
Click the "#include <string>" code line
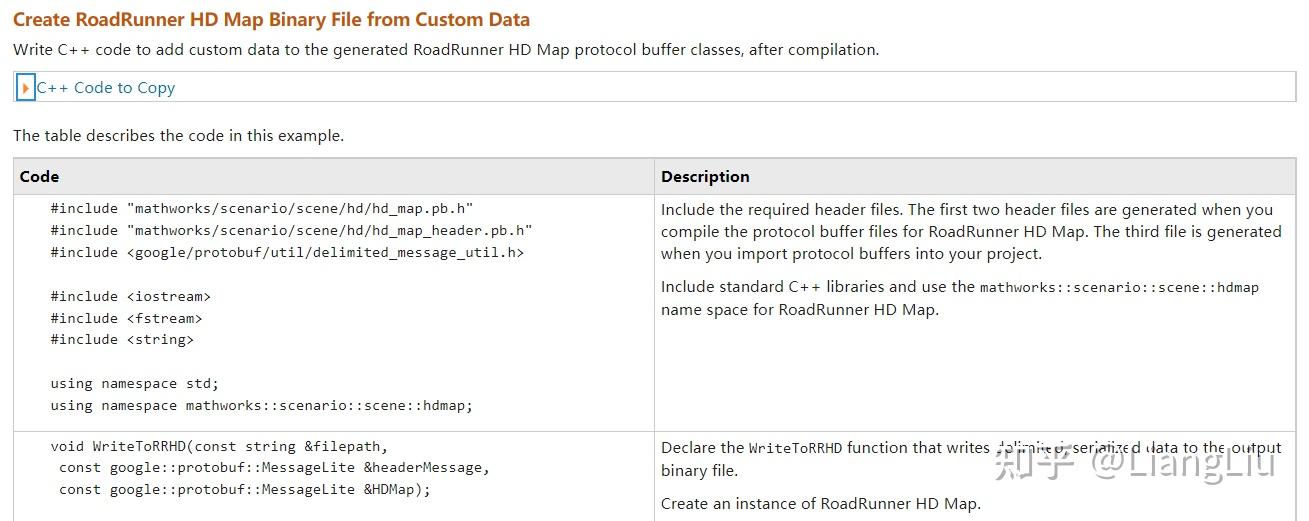[122, 340]
